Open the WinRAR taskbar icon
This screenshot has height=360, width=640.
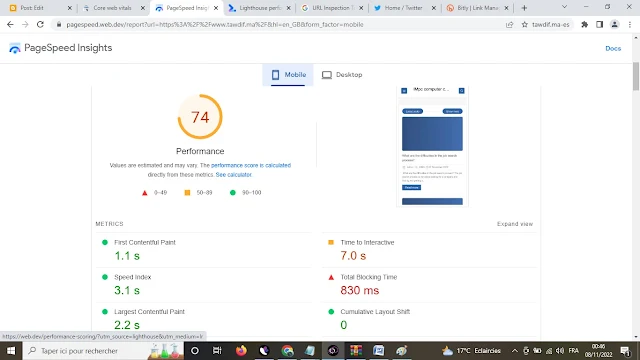(x=356, y=351)
